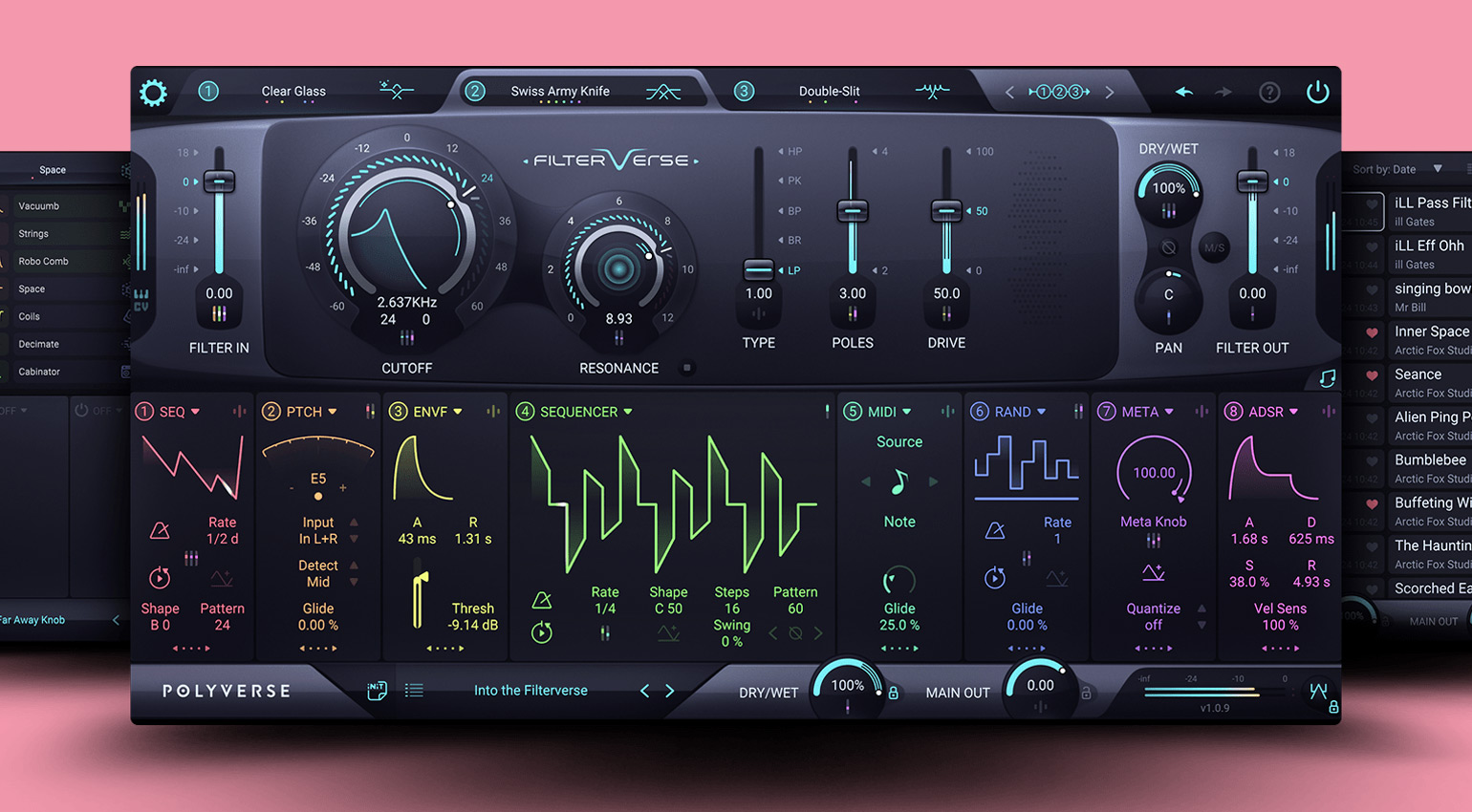Adjust the Filter In fader handle

(x=219, y=182)
